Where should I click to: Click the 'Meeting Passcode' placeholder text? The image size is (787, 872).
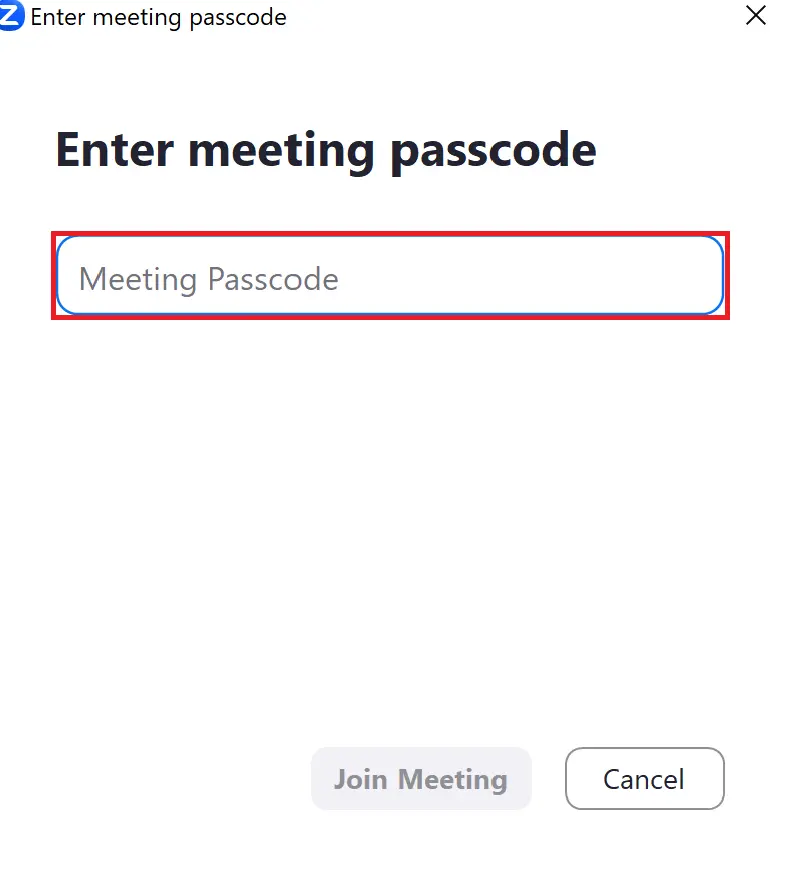pos(209,279)
